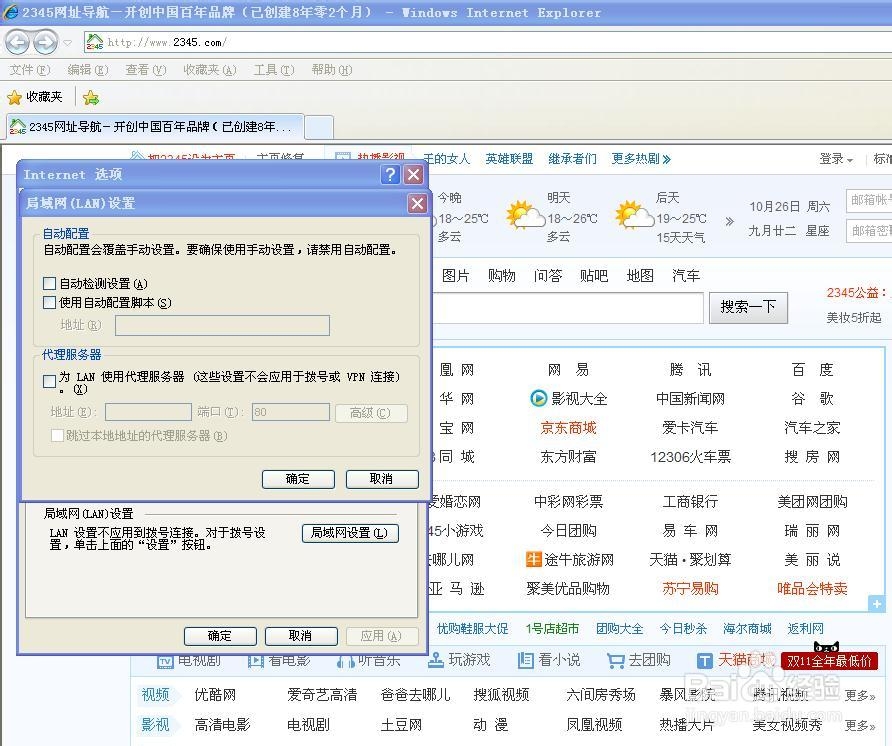The image size is (892, 746).
Task: Click the blue plus icon at right edge
Action: [x=877, y=604]
